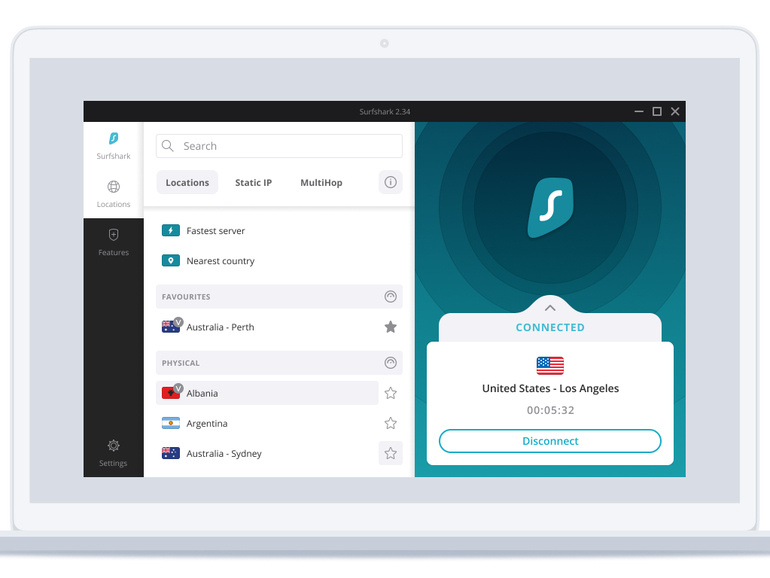770x578 pixels.
Task: Click the large Surfshark logo
Action: pyautogui.click(x=550, y=208)
